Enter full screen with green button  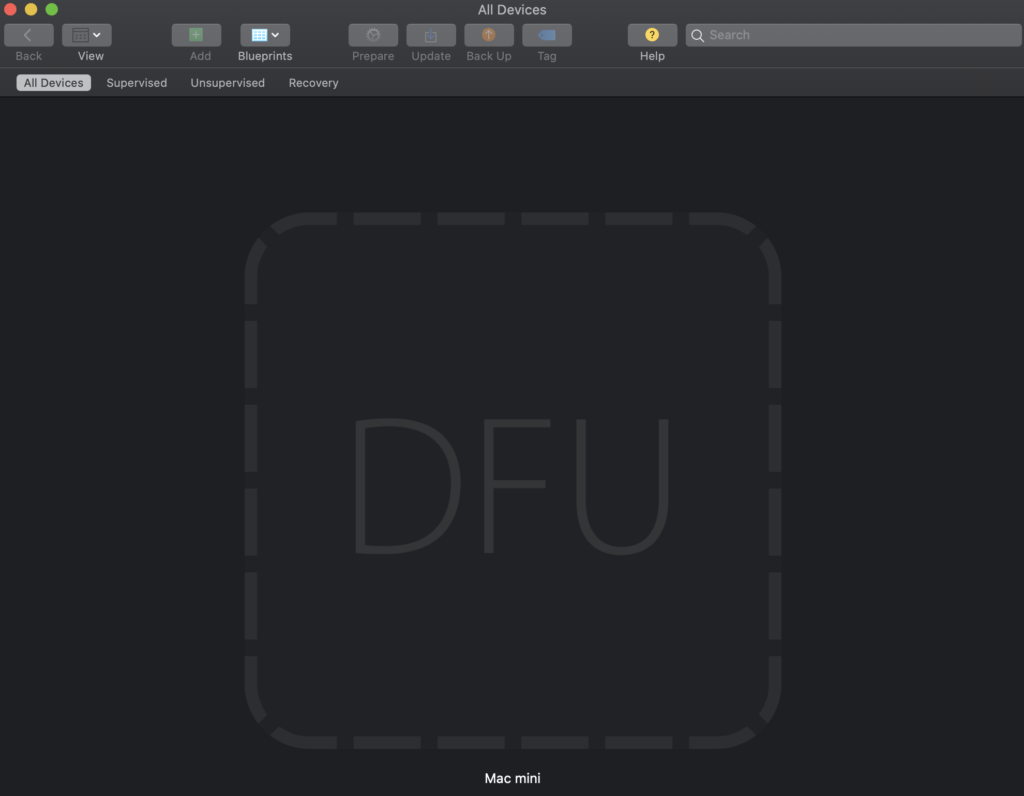pos(52,9)
